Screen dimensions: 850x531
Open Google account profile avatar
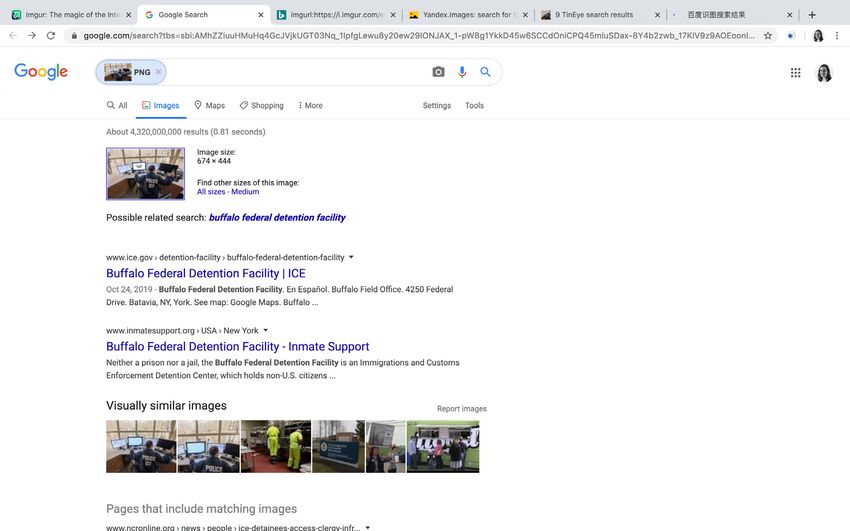[x=823, y=72]
